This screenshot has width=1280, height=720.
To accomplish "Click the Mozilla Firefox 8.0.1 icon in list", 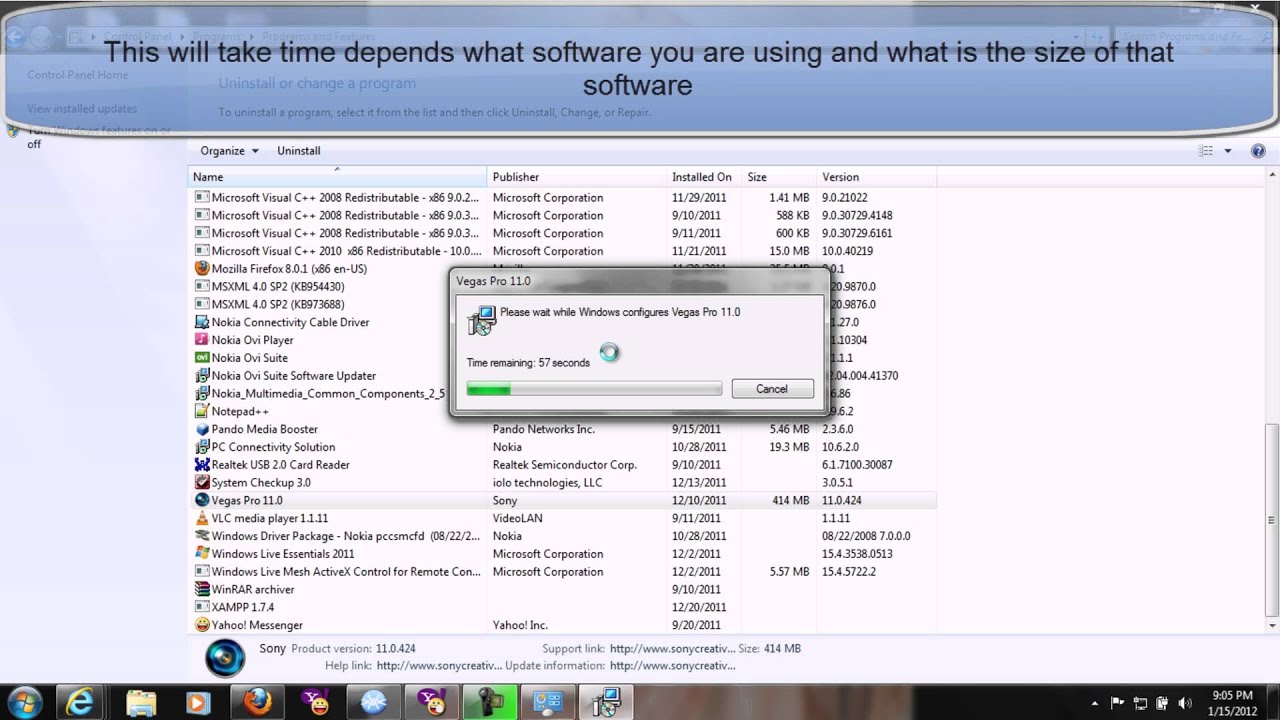I will point(202,269).
